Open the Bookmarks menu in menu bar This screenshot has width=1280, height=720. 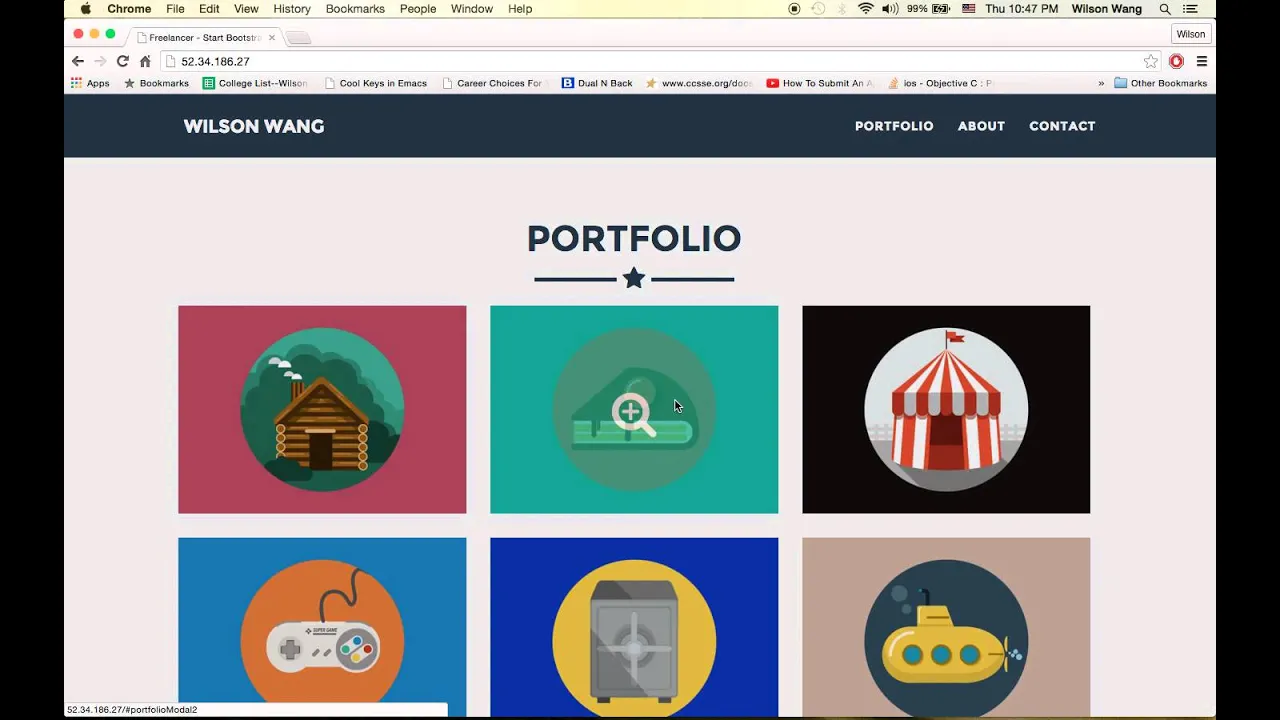click(x=355, y=9)
